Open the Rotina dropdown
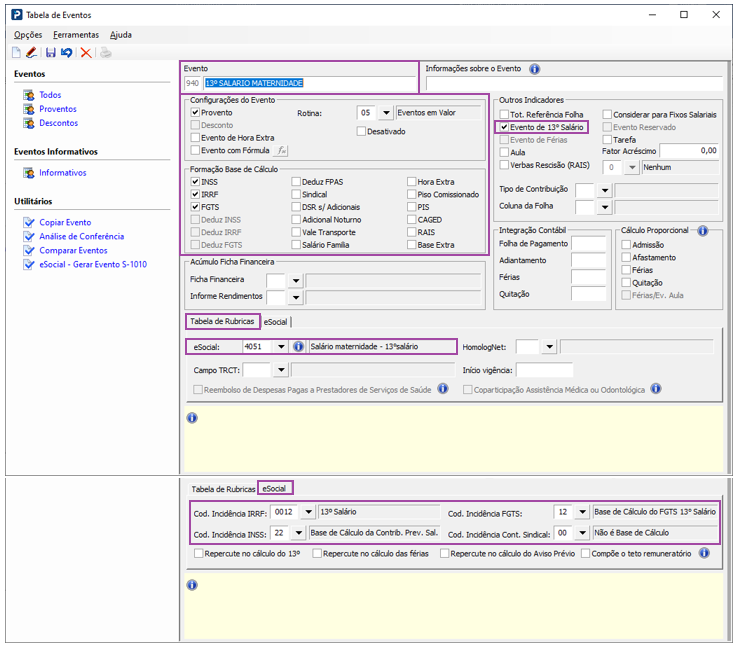The image size is (741, 647). pos(386,113)
